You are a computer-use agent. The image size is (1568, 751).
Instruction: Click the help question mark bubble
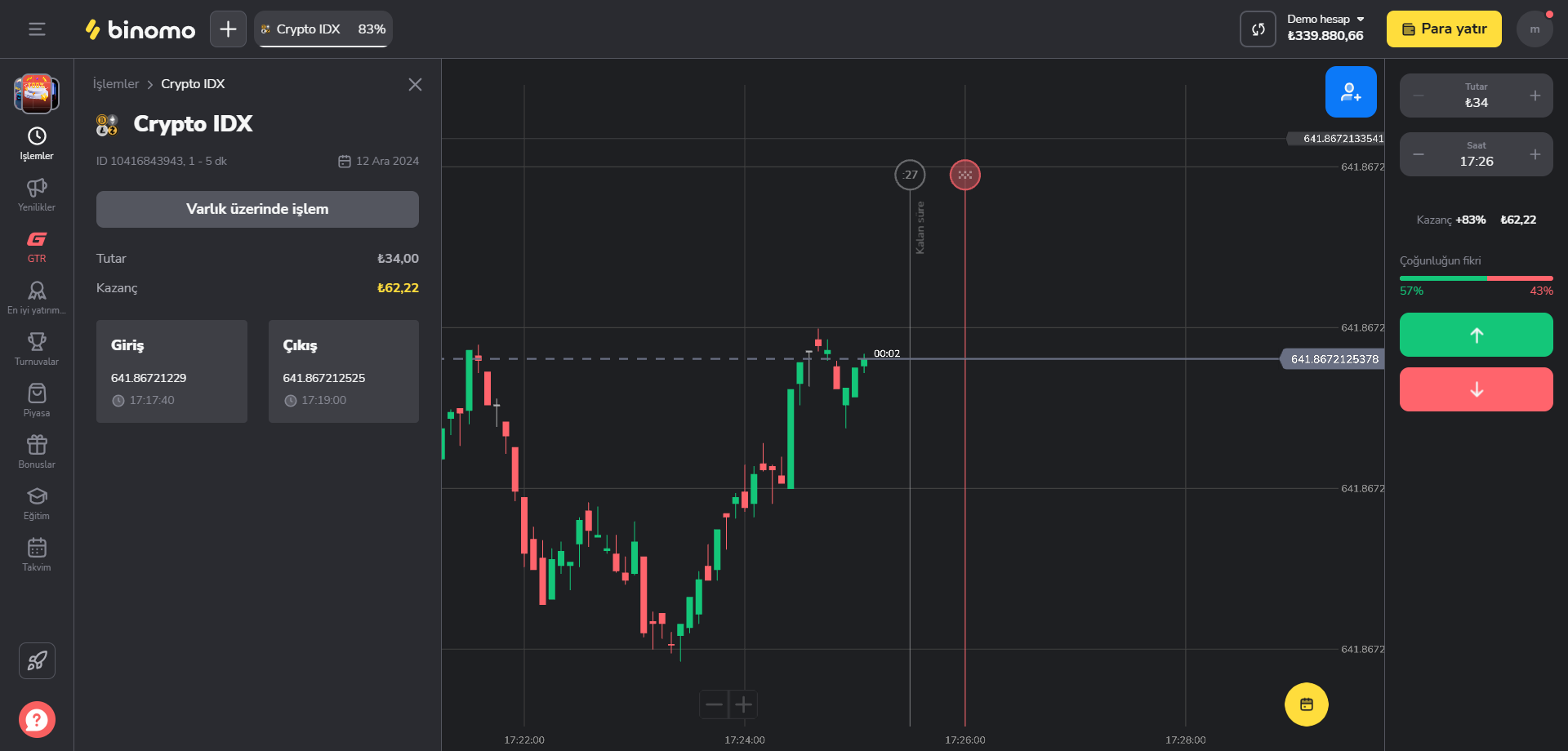(x=37, y=719)
